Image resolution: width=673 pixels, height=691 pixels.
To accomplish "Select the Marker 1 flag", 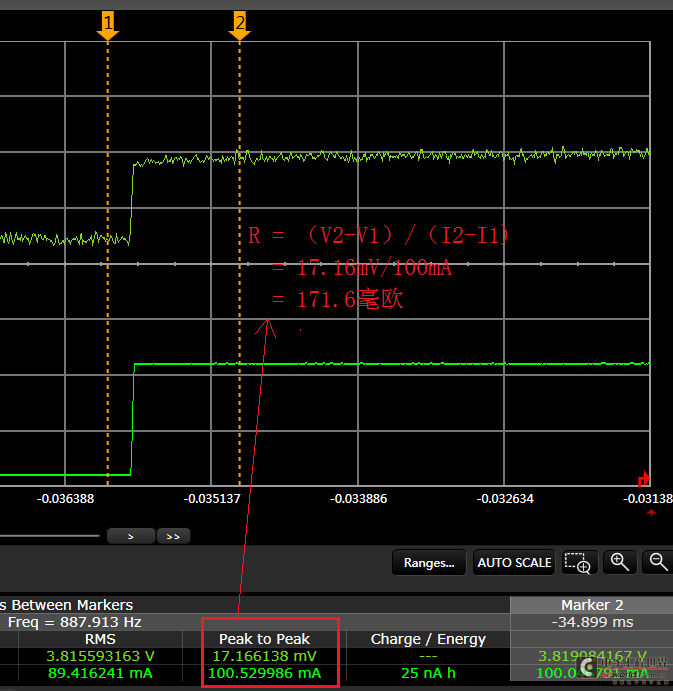I will (108, 26).
